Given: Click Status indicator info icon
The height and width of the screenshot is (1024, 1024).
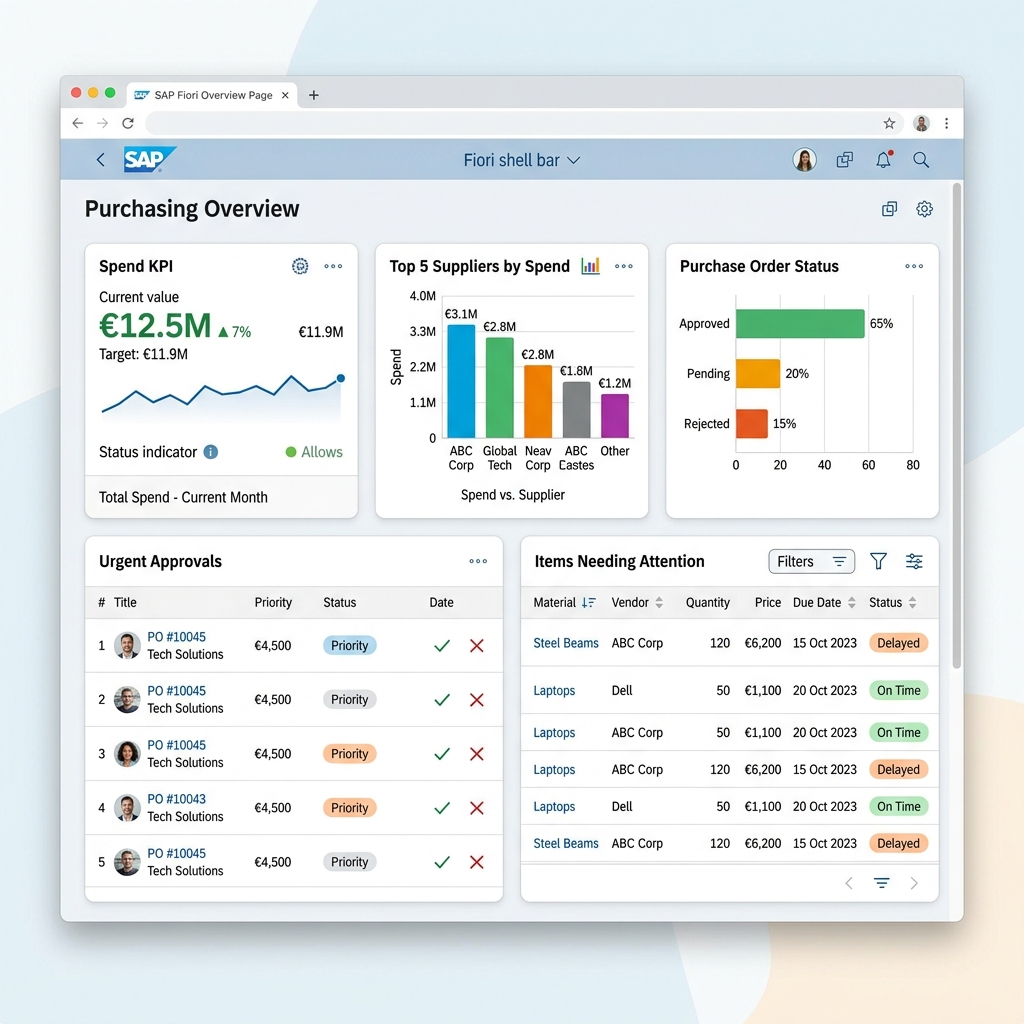Looking at the screenshot, I should [210, 452].
